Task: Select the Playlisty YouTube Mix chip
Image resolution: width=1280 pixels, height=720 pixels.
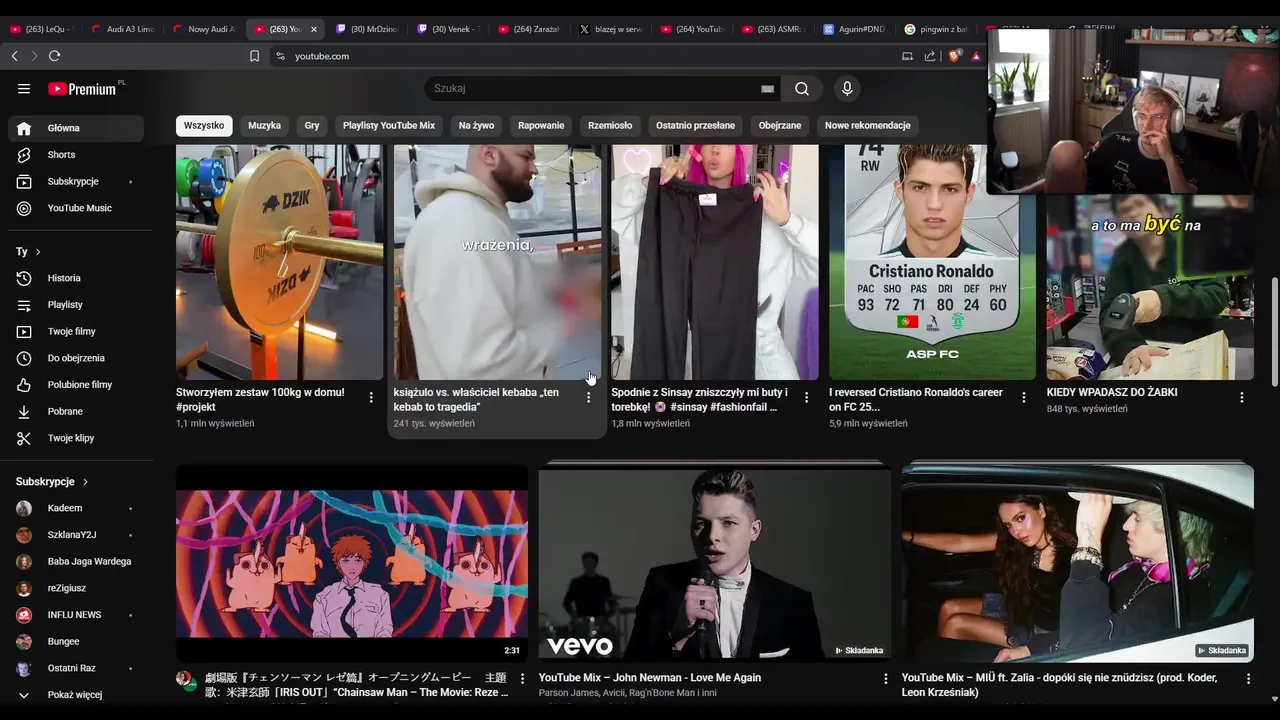Action: pyautogui.click(x=389, y=126)
